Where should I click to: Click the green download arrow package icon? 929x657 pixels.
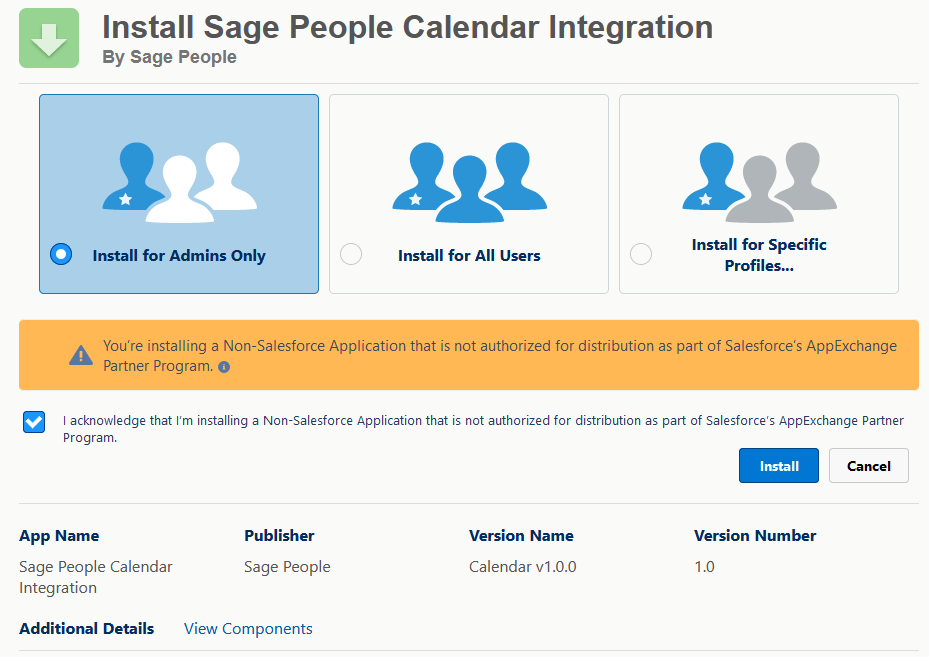(48, 38)
